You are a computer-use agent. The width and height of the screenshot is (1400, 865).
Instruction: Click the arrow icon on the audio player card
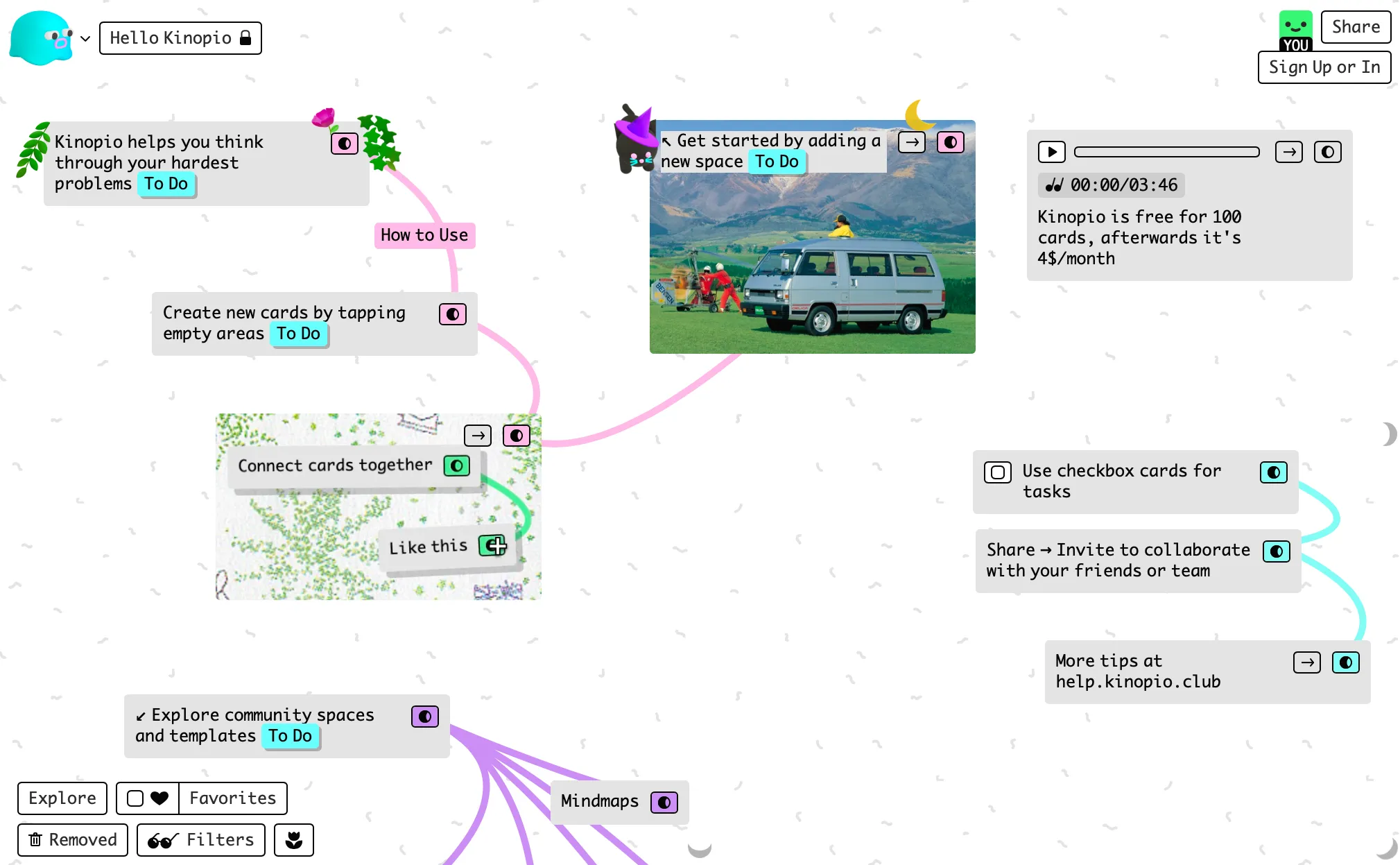(x=1288, y=152)
